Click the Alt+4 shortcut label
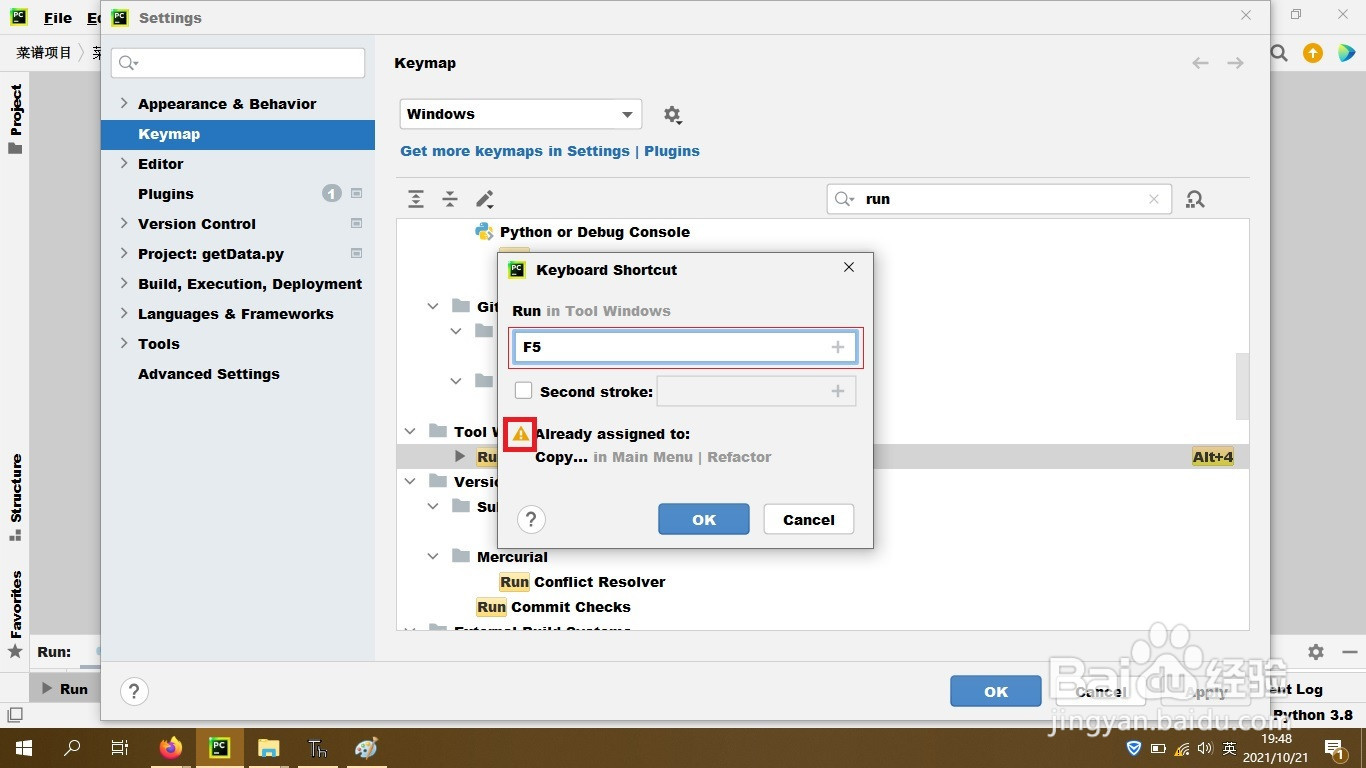The height and width of the screenshot is (768, 1366). pyautogui.click(x=1213, y=457)
